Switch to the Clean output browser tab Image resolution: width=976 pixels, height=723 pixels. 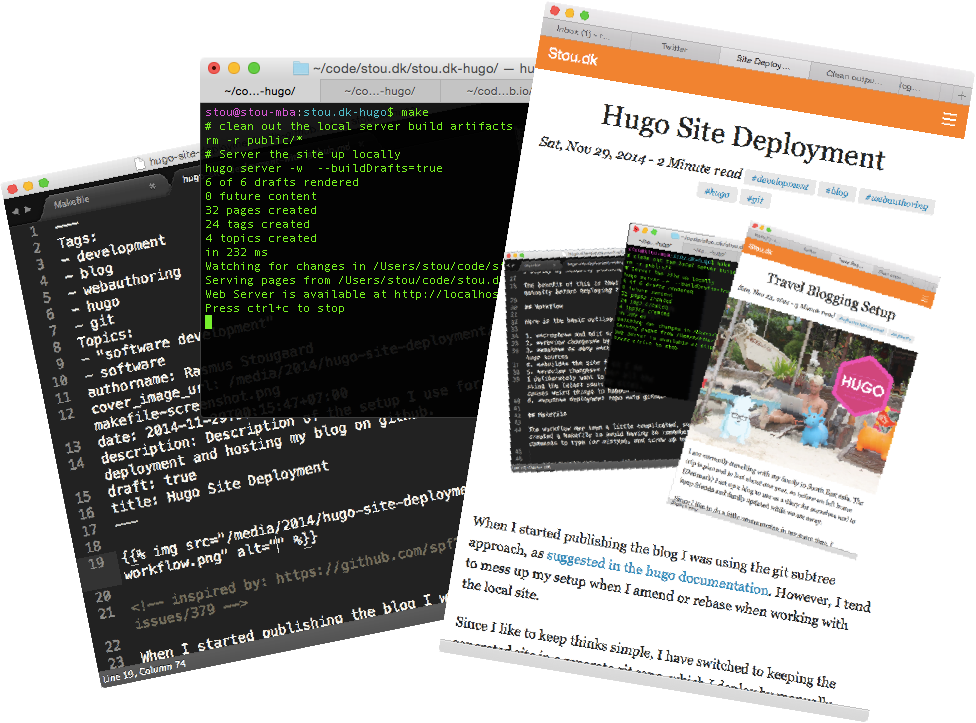[x=853, y=77]
